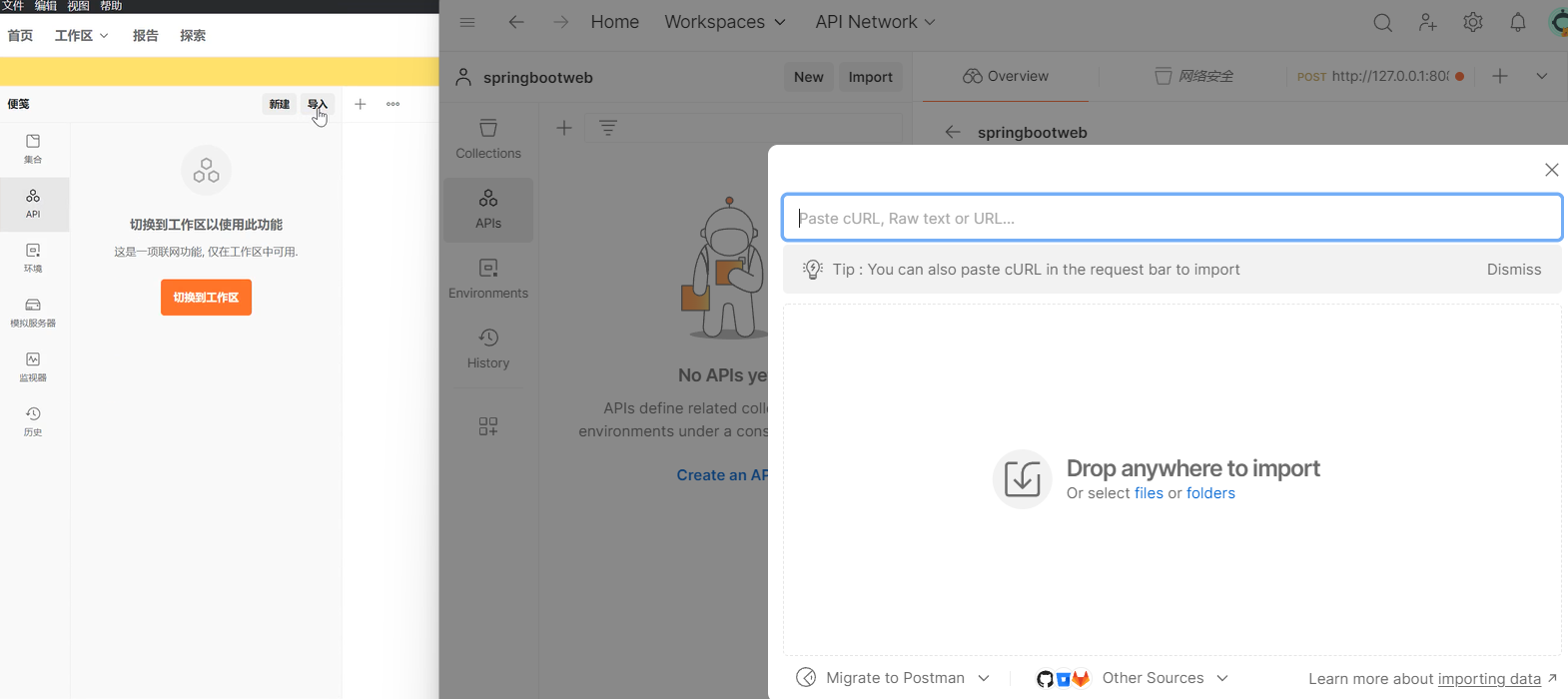This screenshot has height=699, width=1568.
Task: Click the create new API plus icon
Action: tap(564, 128)
